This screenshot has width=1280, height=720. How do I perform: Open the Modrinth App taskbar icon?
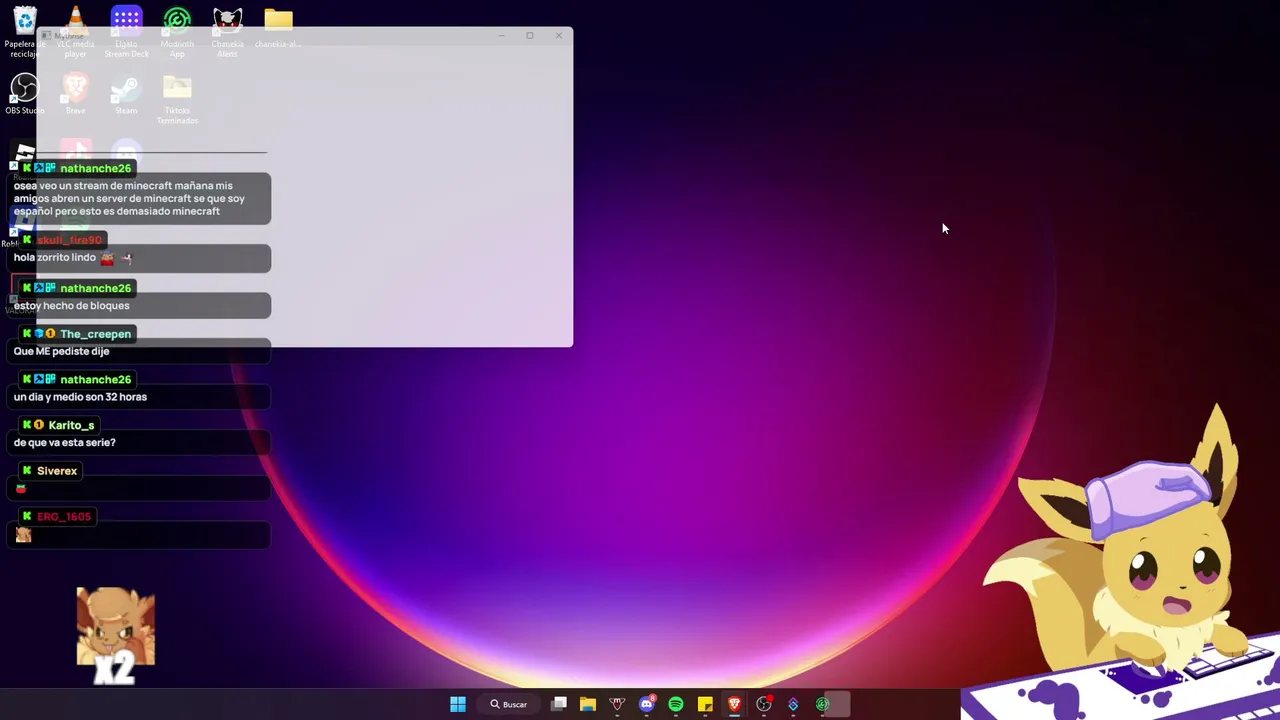pos(823,704)
